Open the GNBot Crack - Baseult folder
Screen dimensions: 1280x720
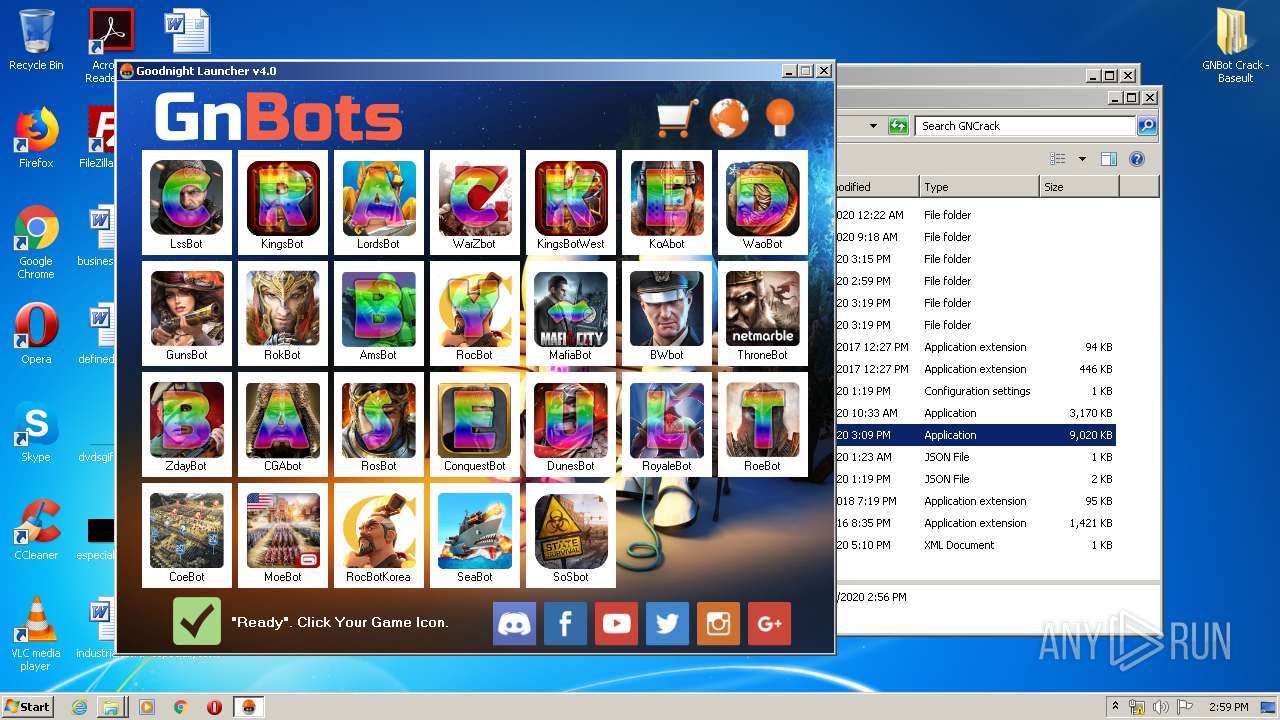pos(1236,46)
